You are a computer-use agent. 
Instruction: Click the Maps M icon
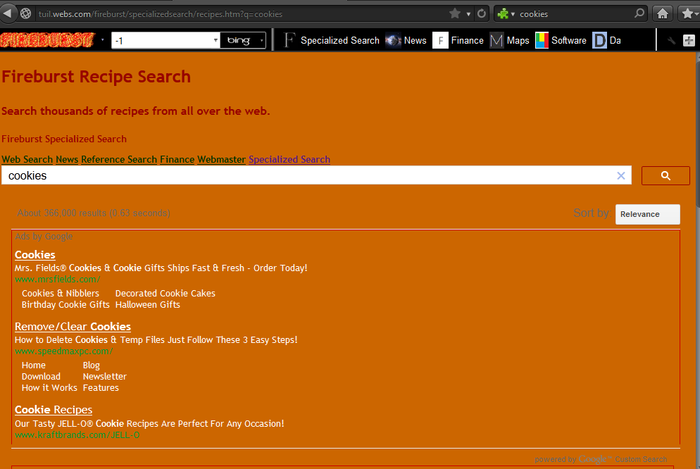tap(496, 41)
